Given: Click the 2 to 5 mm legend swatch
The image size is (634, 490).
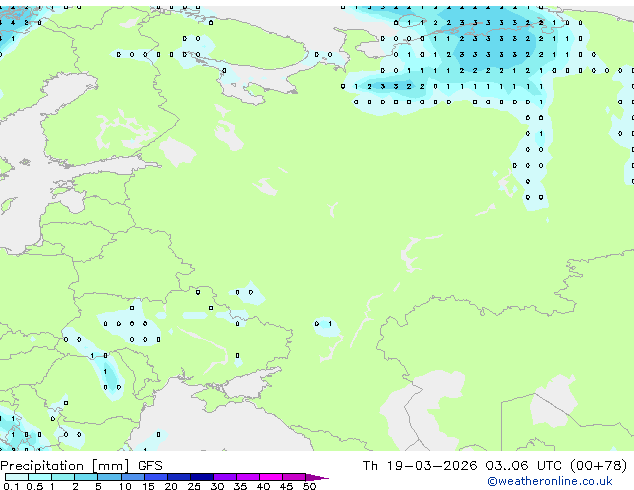Looking at the screenshot, I should 86,477.
